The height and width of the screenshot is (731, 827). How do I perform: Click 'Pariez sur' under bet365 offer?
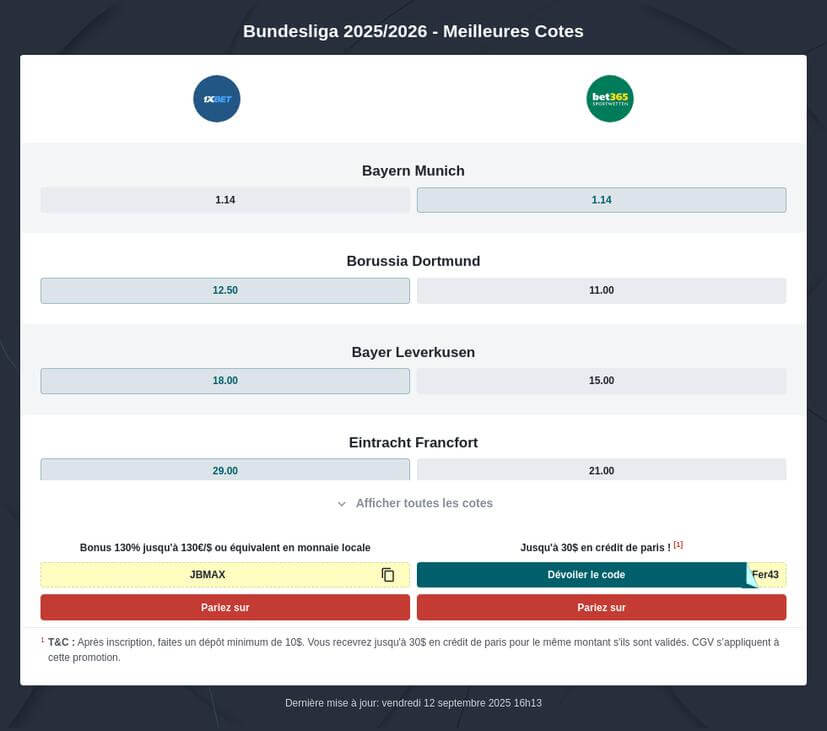(x=601, y=608)
